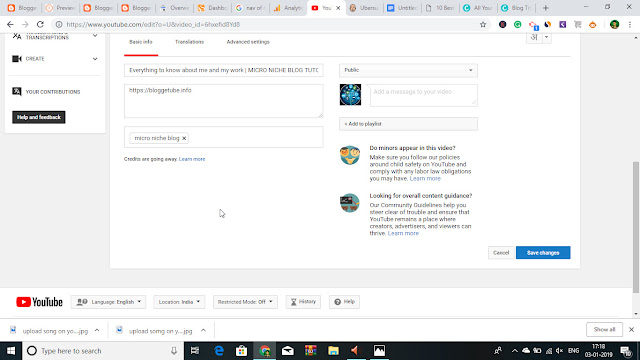Open File Explorer from the taskbar
This screenshot has width=640, height=360.
point(333,351)
